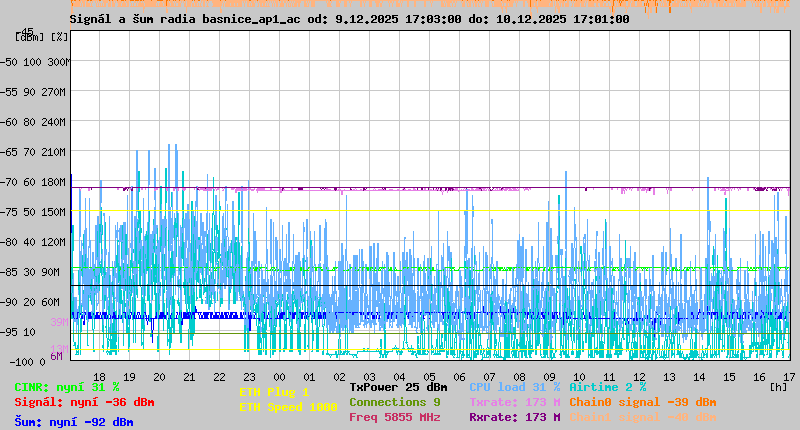Click the blue Šum legend entry
Viewport: 800px width, 430px height.
pos(73,422)
